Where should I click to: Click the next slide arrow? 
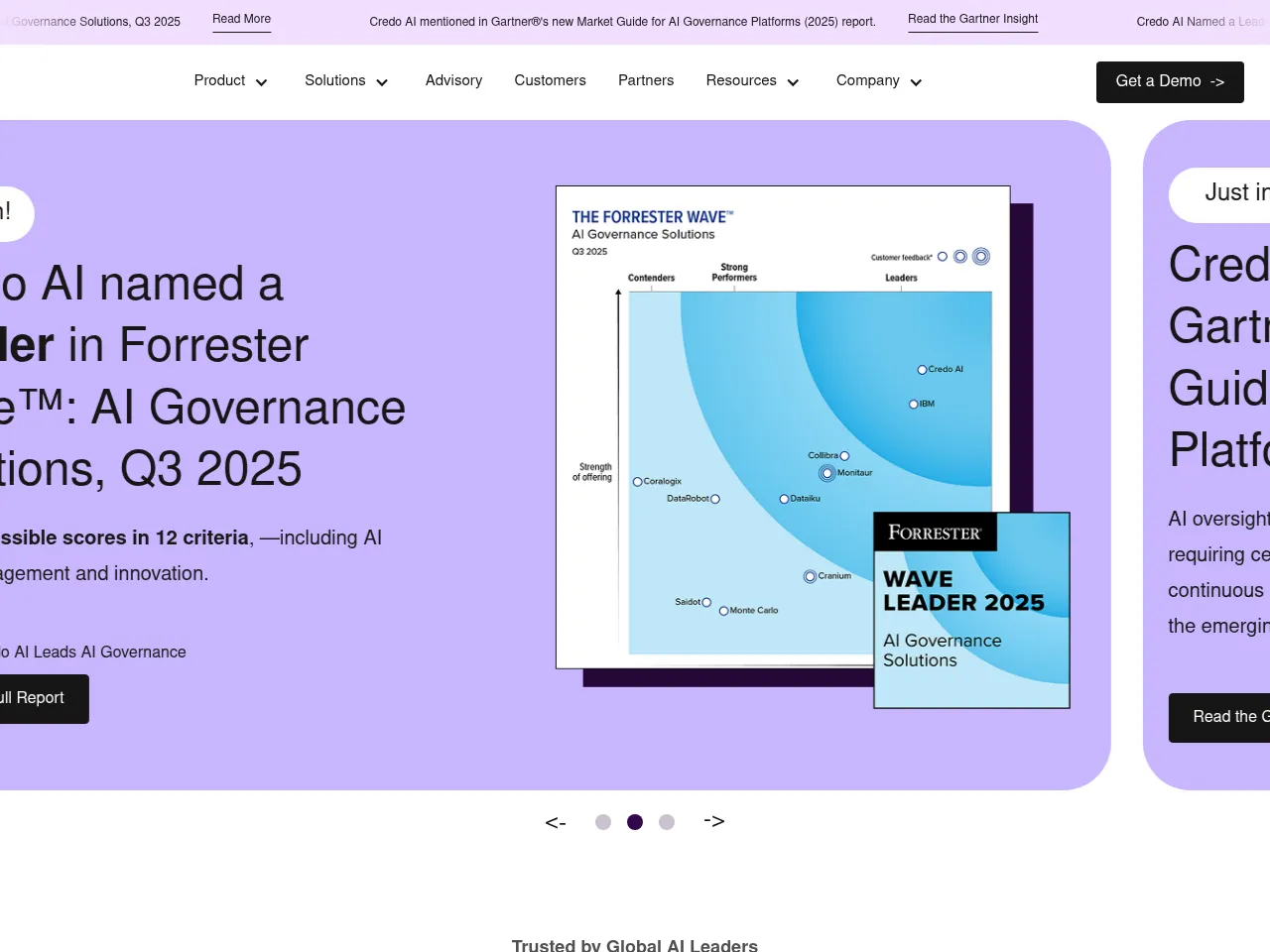click(714, 821)
